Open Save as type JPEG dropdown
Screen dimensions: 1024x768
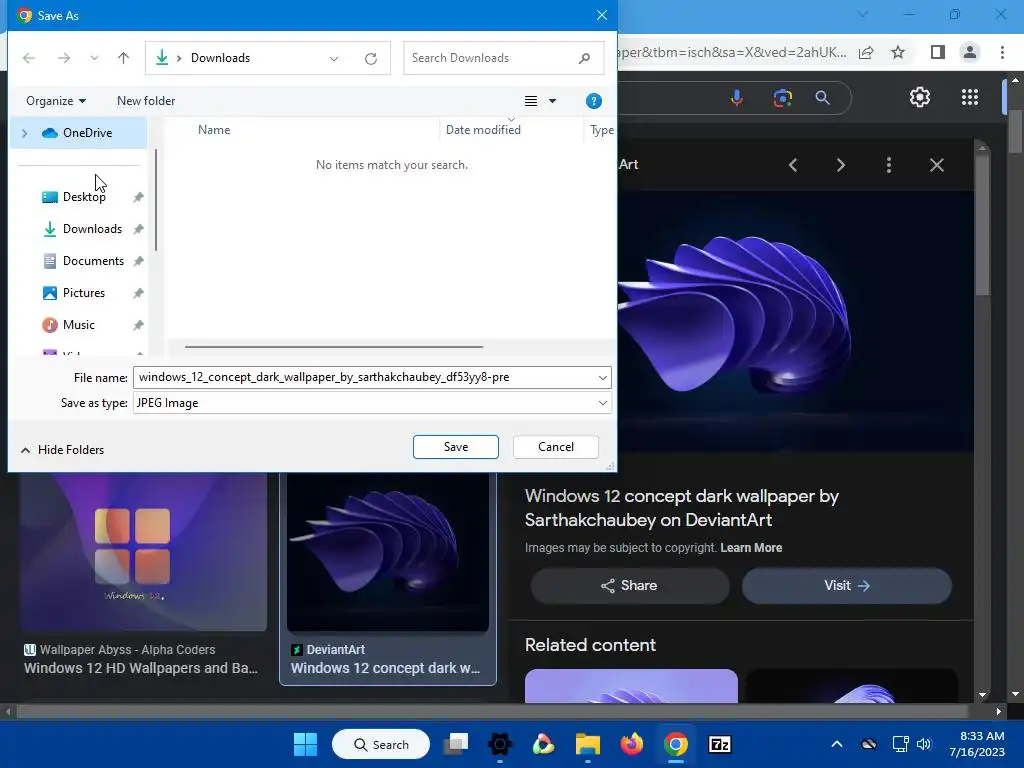[372, 403]
